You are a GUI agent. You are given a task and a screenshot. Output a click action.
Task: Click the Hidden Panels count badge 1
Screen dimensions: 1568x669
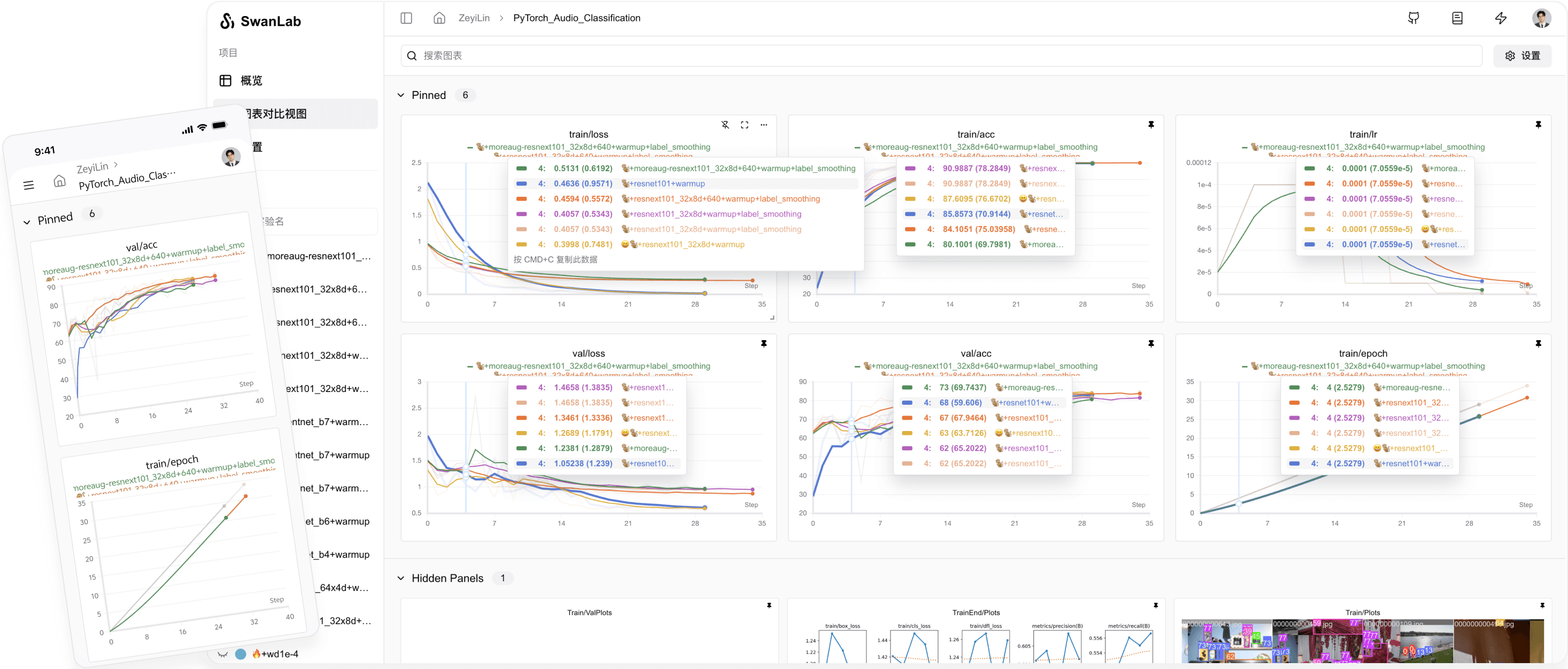pyautogui.click(x=503, y=578)
